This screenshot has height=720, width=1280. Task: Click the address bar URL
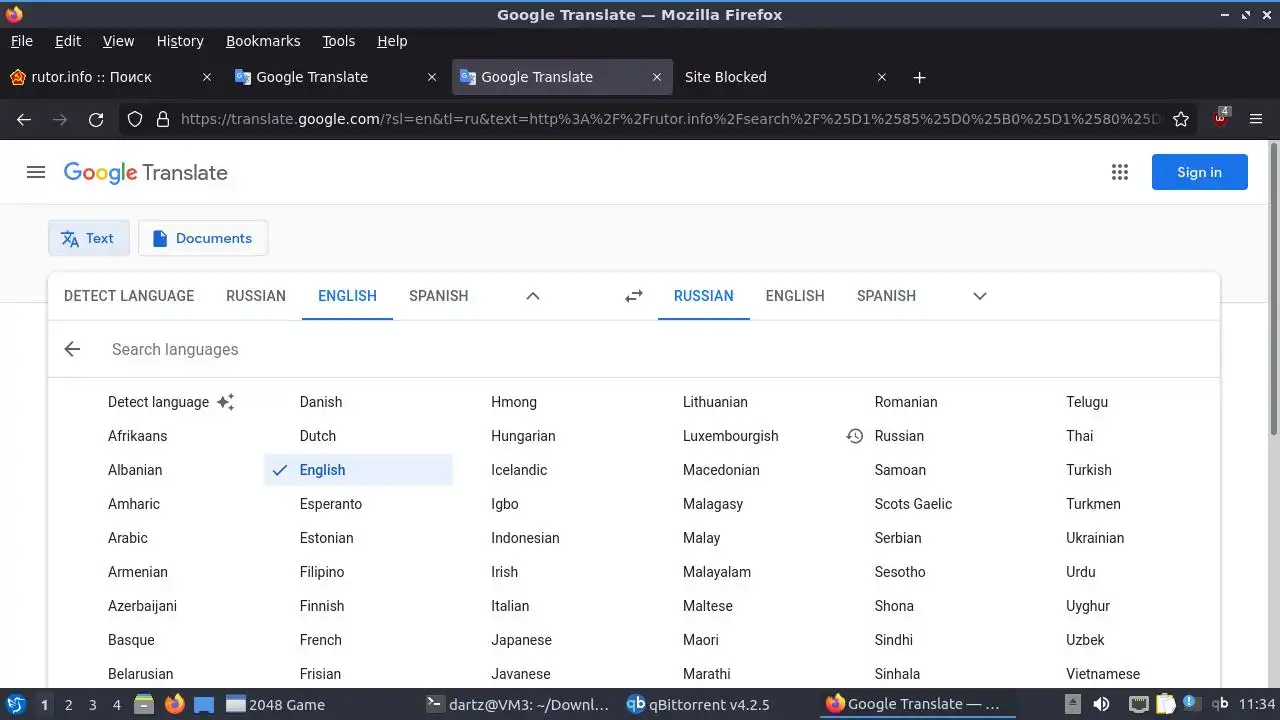670,119
